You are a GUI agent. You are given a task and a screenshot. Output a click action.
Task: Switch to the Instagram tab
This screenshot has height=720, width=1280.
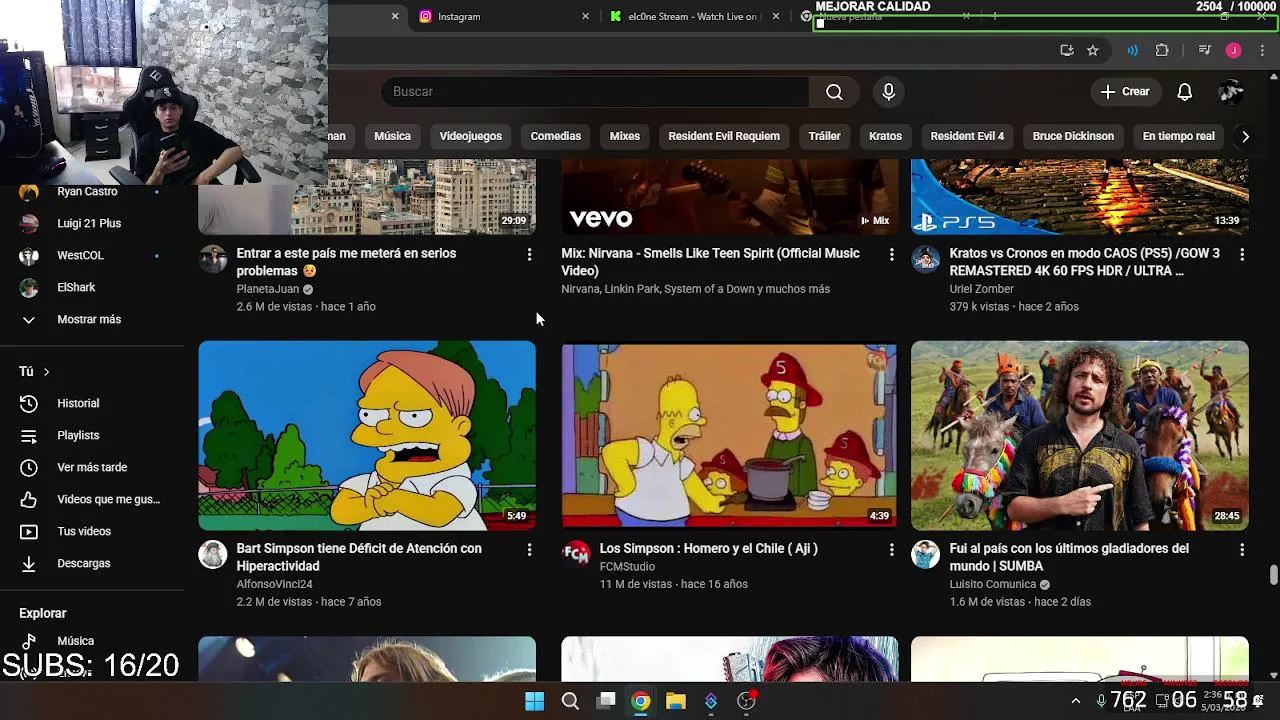[x=500, y=16]
